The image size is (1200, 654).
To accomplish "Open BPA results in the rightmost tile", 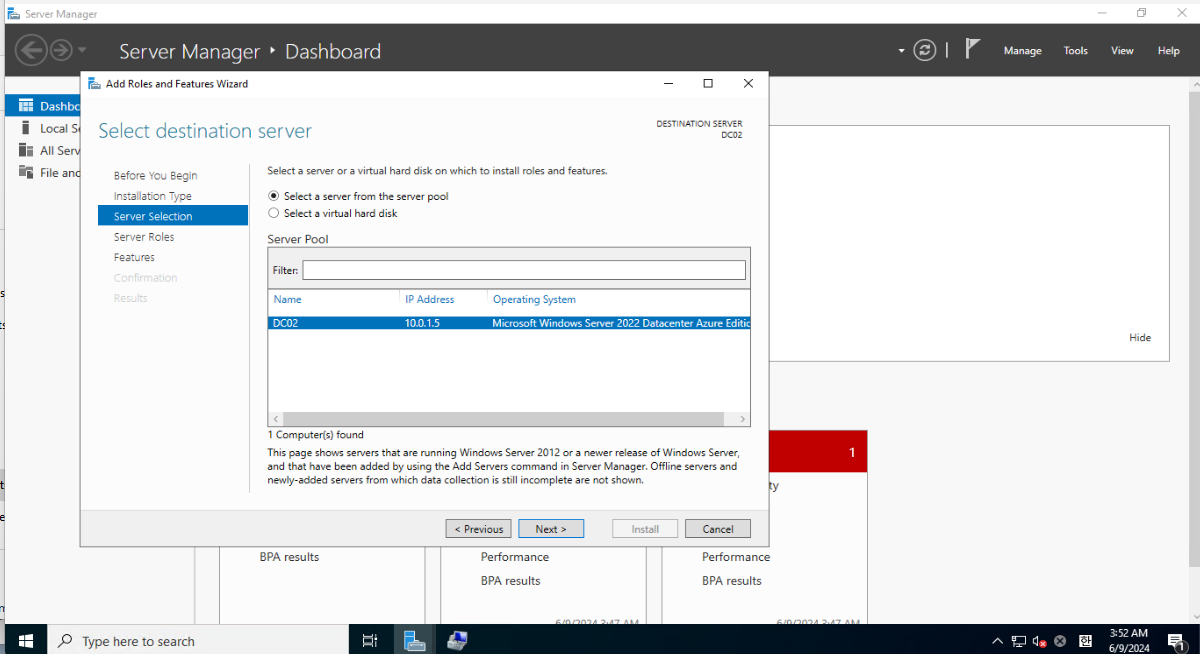I will pyautogui.click(x=731, y=581).
